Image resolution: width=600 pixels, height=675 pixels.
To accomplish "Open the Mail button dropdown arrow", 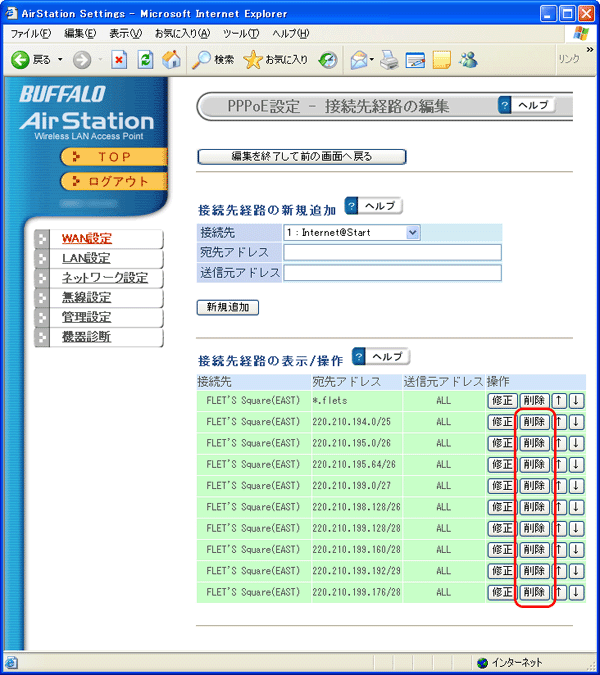I will click(371, 59).
